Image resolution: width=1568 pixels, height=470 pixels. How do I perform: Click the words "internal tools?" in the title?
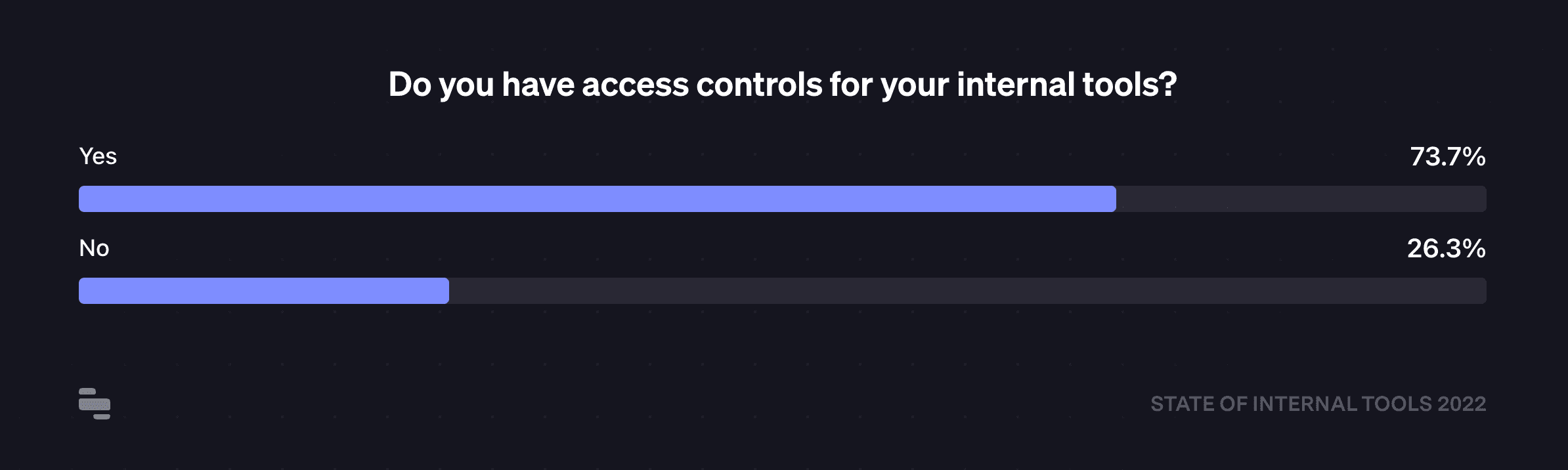1066,85
